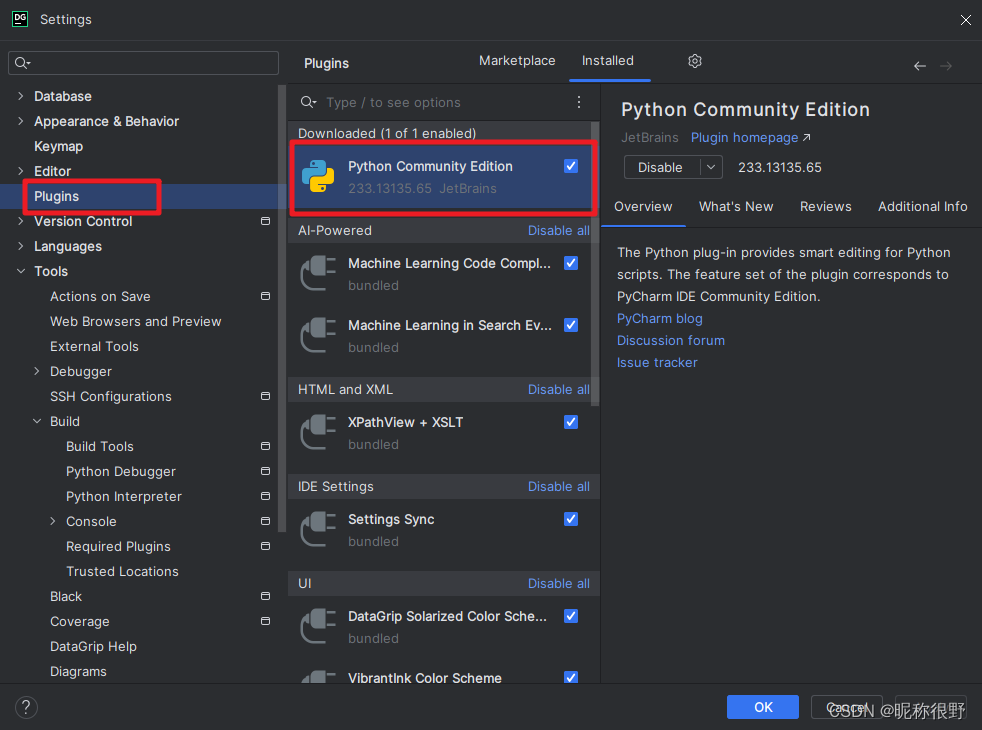The image size is (982, 730).
Task: Expand the Console node
Action: 53,522
